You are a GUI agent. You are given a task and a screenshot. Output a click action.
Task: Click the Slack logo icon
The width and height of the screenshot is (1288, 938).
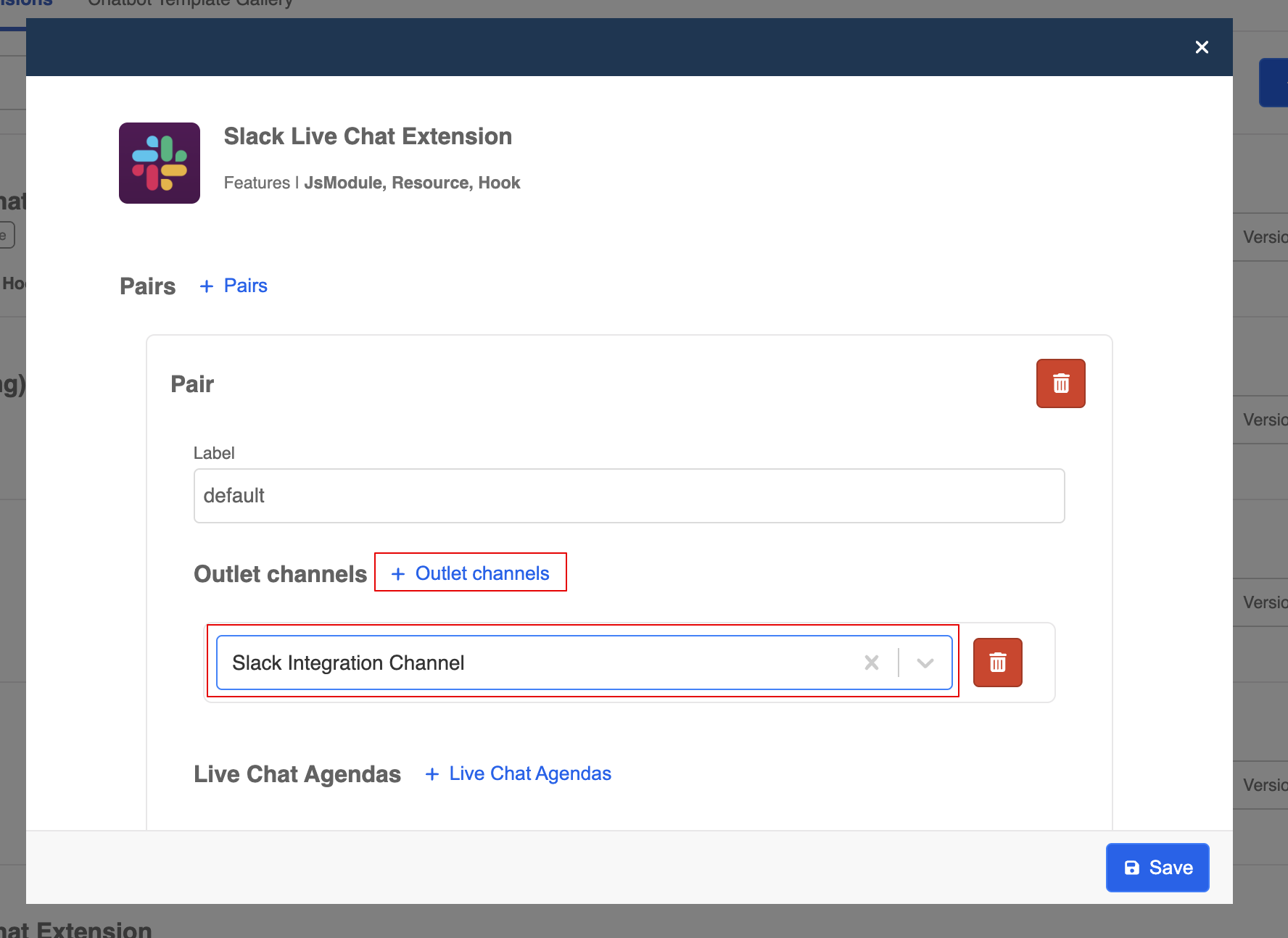click(x=160, y=163)
